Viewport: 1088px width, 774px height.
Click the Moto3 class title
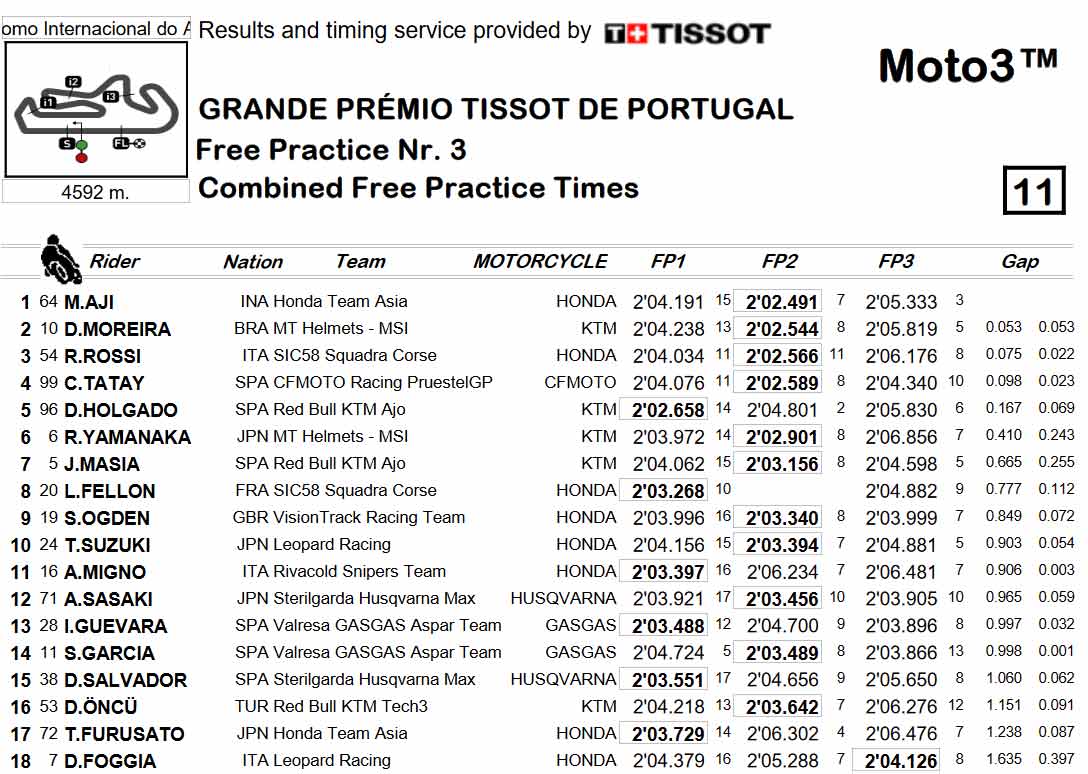[x=968, y=66]
